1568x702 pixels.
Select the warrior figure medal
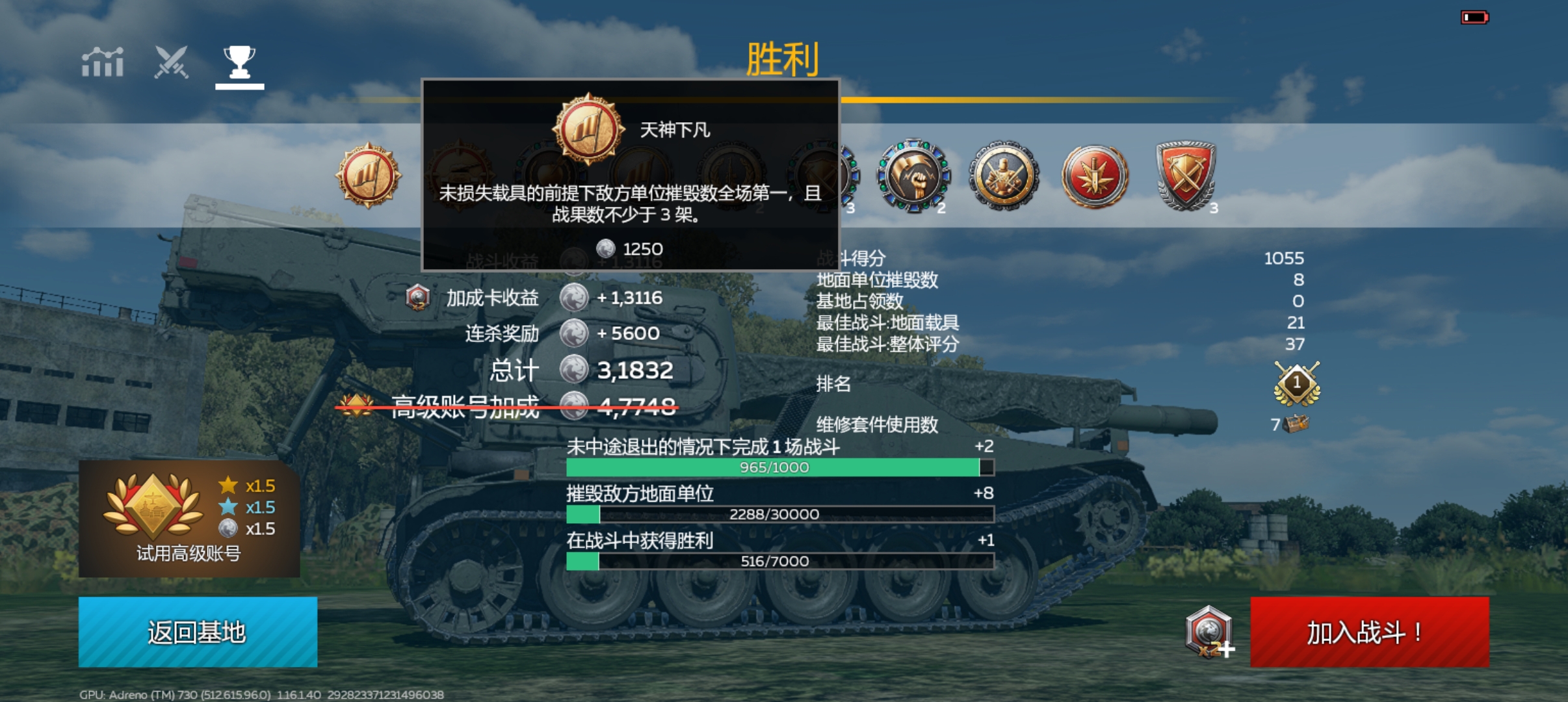1004,175
